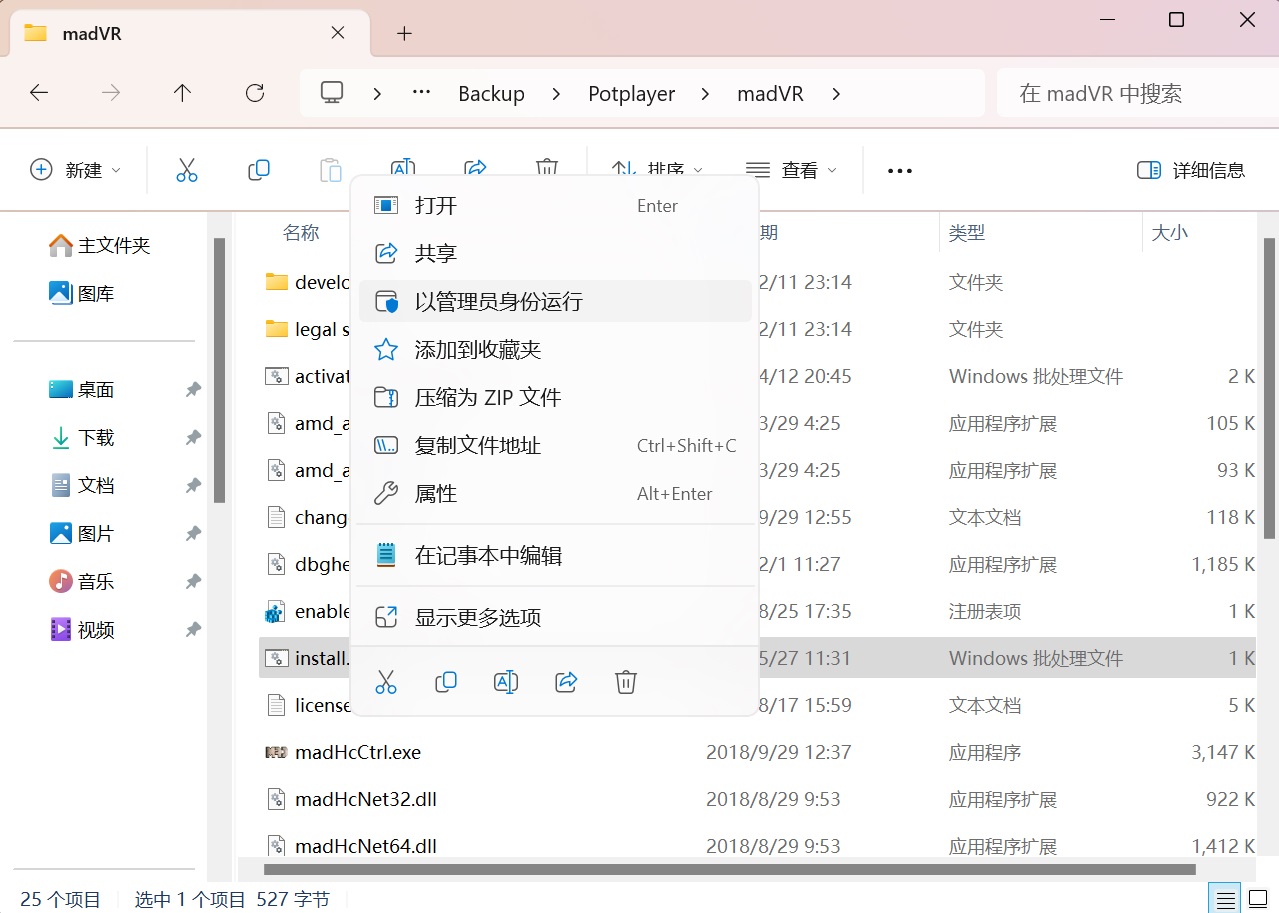Screen dimensions: 1279x913
Task: Open 视频 in the sidebar
Action: click(x=81, y=629)
